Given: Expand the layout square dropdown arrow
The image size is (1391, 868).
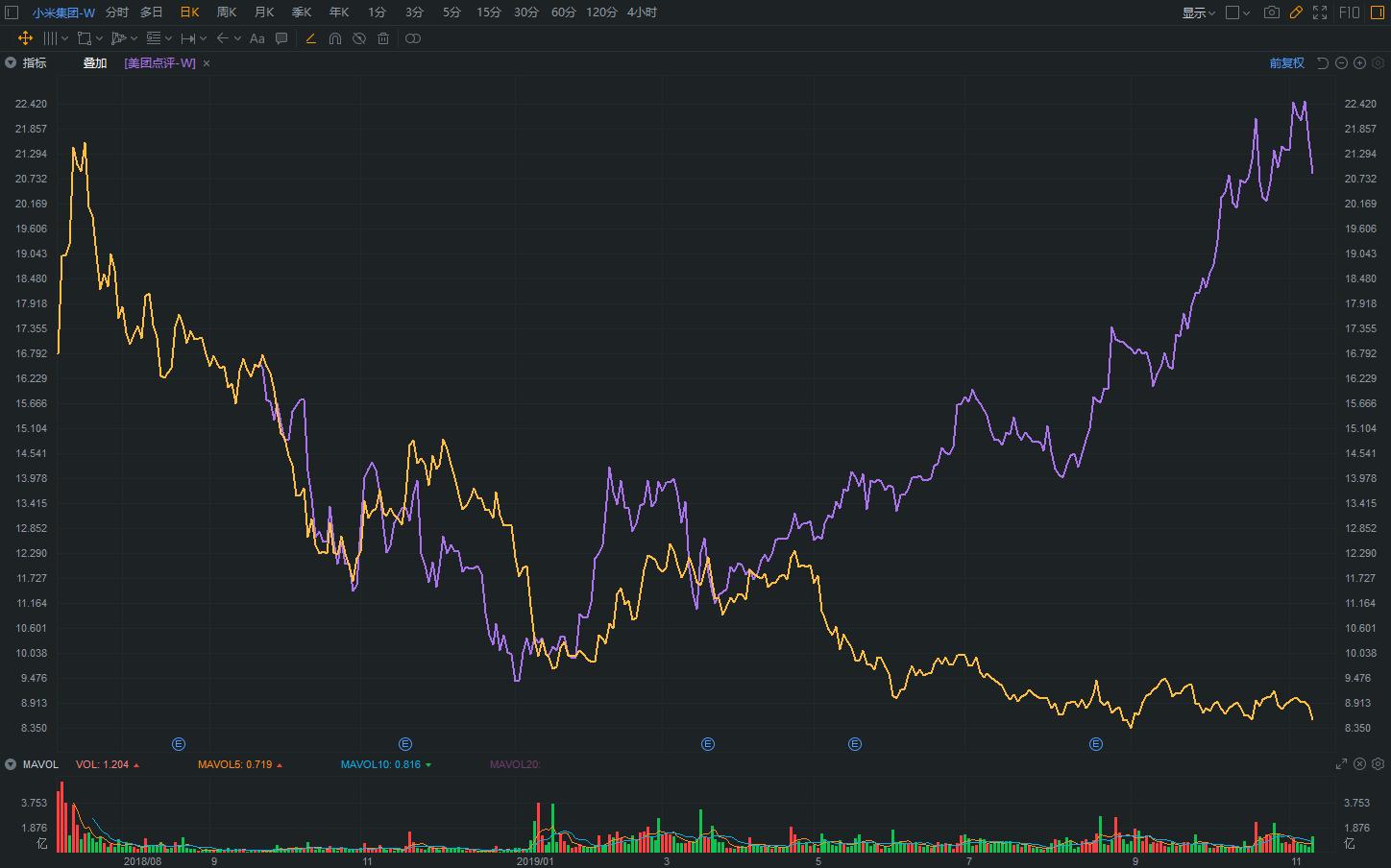Looking at the screenshot, I should [x=1246, y=12].
